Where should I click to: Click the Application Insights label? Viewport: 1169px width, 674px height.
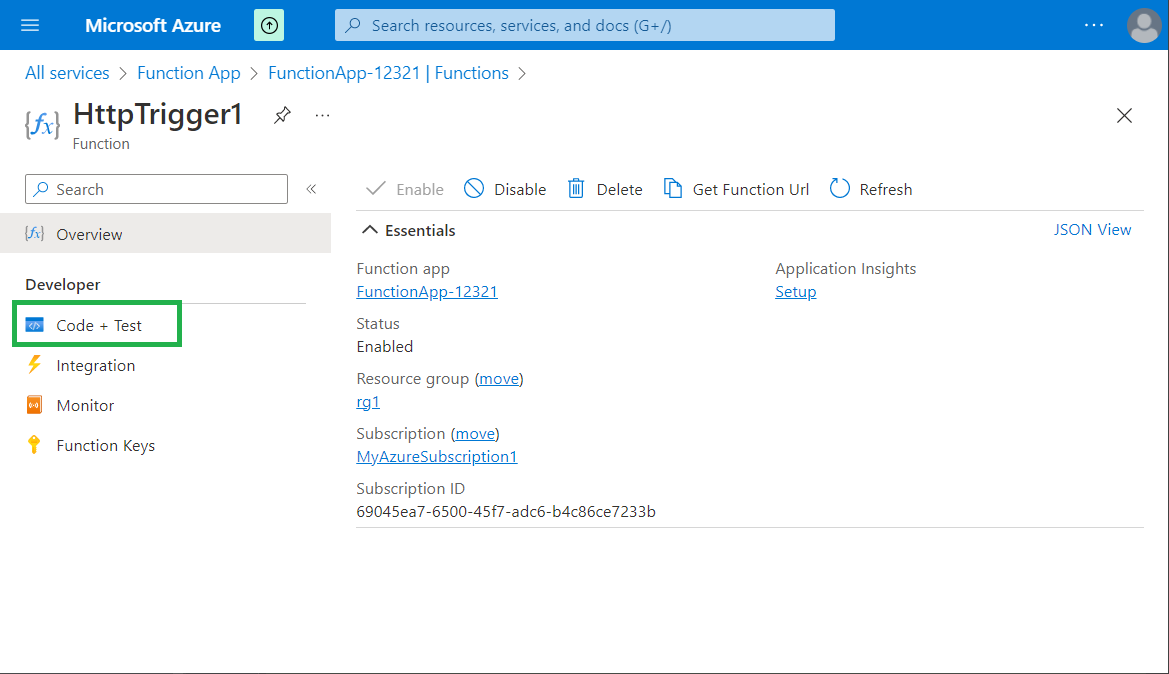coord(845,268)
